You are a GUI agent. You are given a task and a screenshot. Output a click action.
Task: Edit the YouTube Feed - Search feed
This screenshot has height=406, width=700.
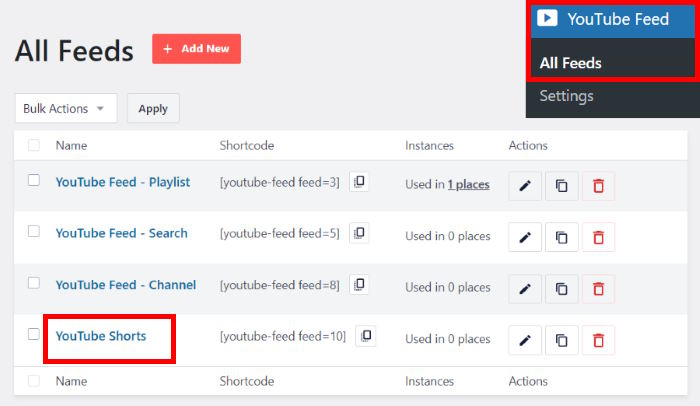[525, 237]
